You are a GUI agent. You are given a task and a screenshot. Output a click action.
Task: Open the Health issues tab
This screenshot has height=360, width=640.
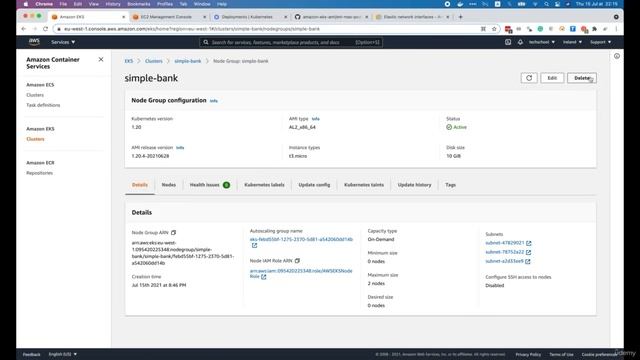coord(210,185)
